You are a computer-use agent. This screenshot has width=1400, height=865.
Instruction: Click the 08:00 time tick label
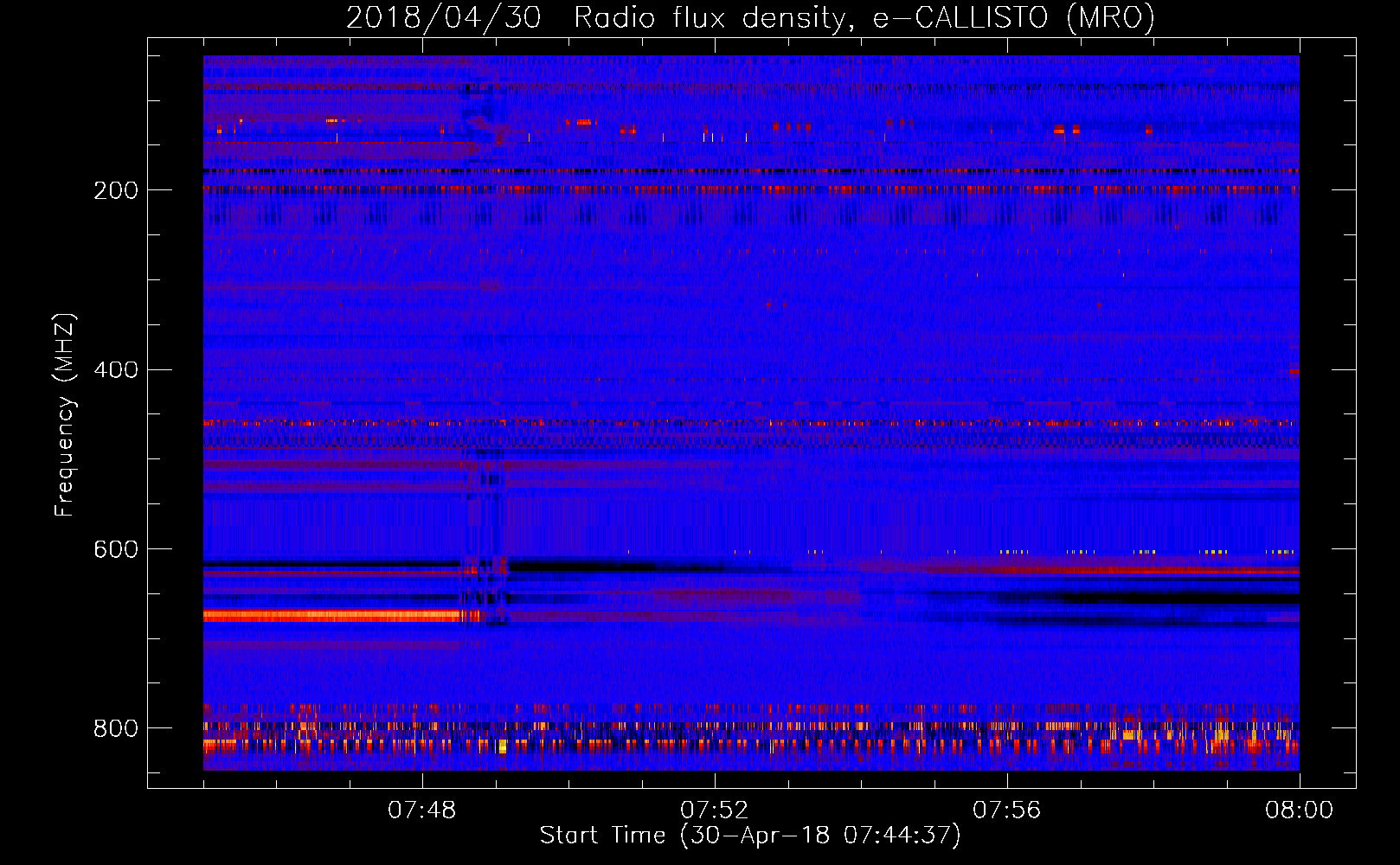tap(1299, 811)
